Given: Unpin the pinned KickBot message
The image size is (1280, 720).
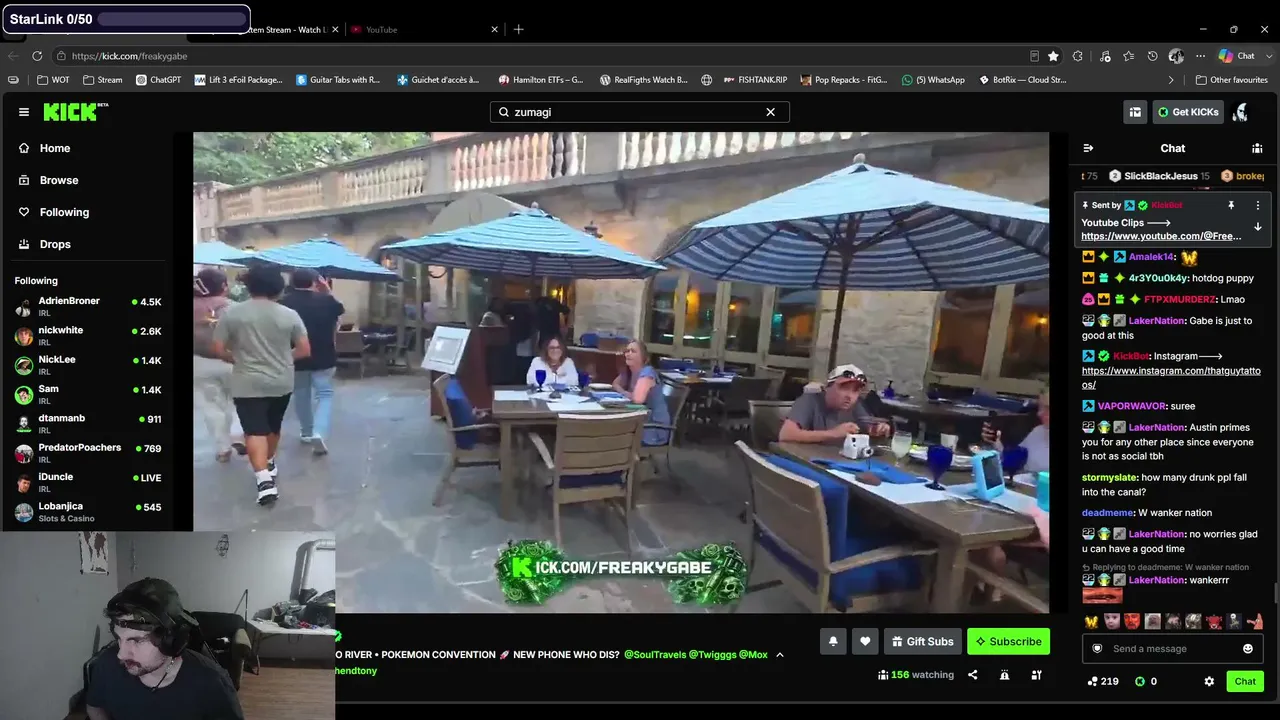Looking at the screenshot, I should pyautogui.click(x=1231, y=205).
